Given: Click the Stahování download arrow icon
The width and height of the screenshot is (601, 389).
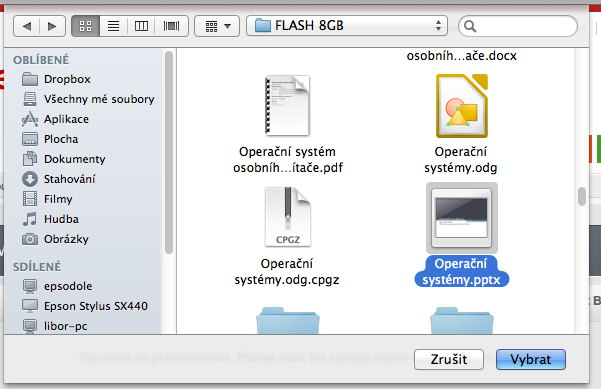Looking at the screenshot, I should 30,179.
